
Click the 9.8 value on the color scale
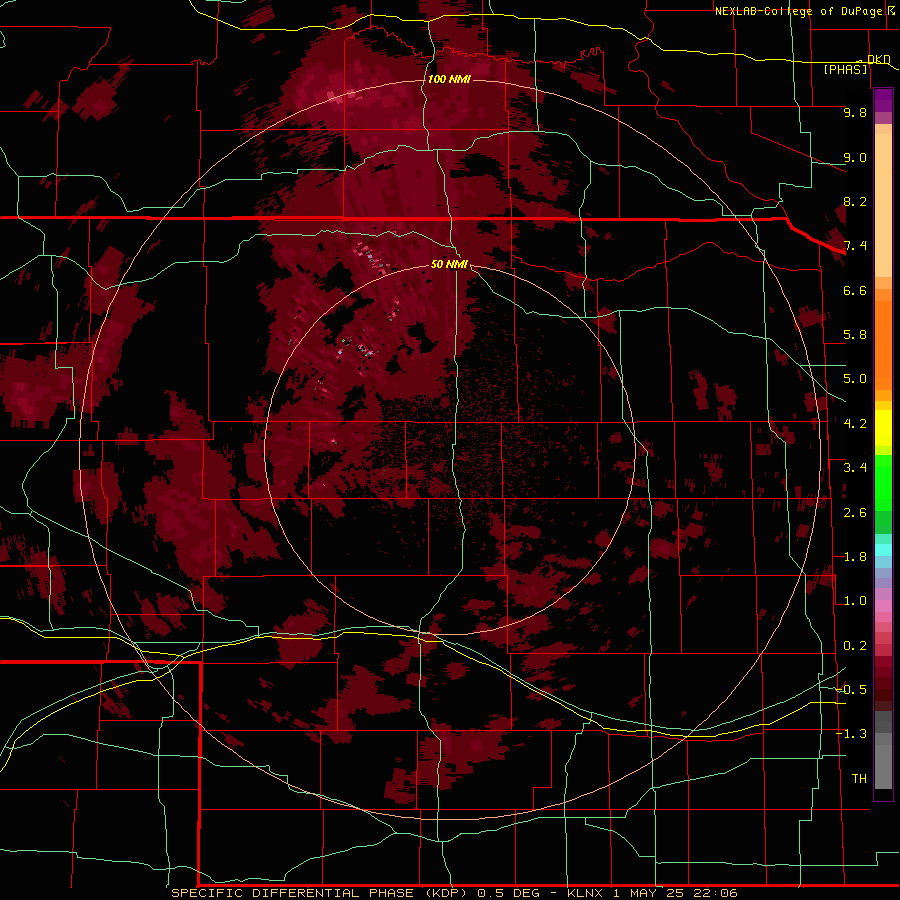(855, 112)
